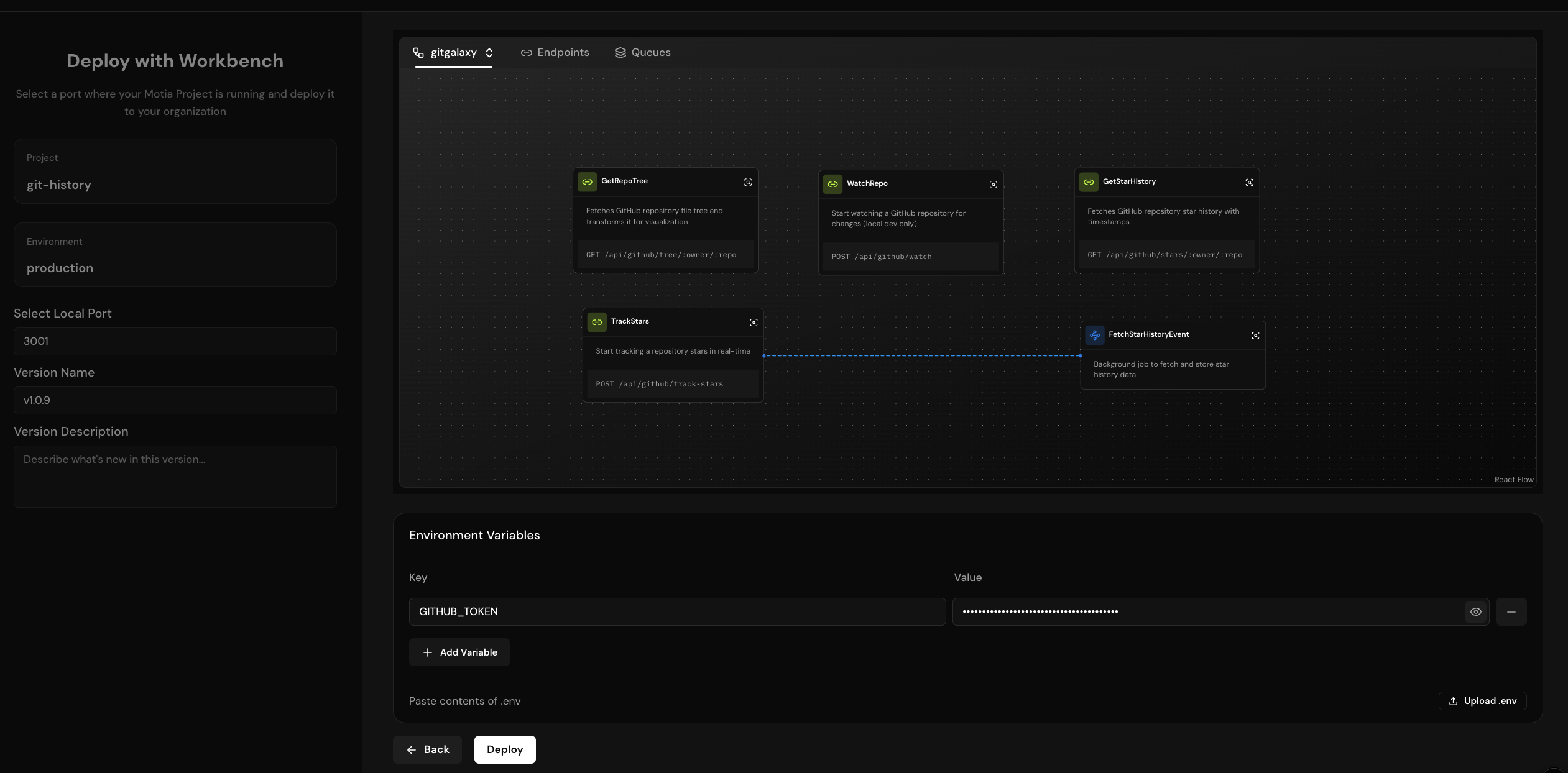Click the back arrow icon
The image size is (1568, 773).
[412, 749]
